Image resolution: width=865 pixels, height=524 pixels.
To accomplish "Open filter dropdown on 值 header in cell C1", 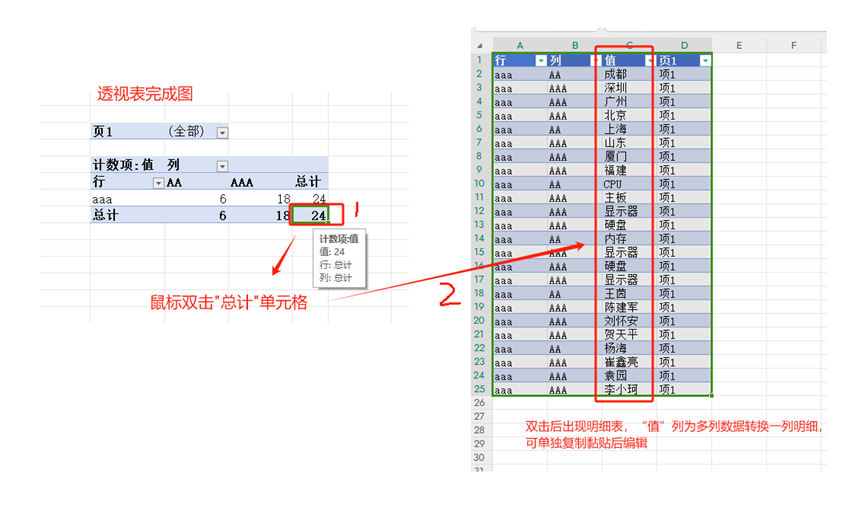I will click(650, 61).
